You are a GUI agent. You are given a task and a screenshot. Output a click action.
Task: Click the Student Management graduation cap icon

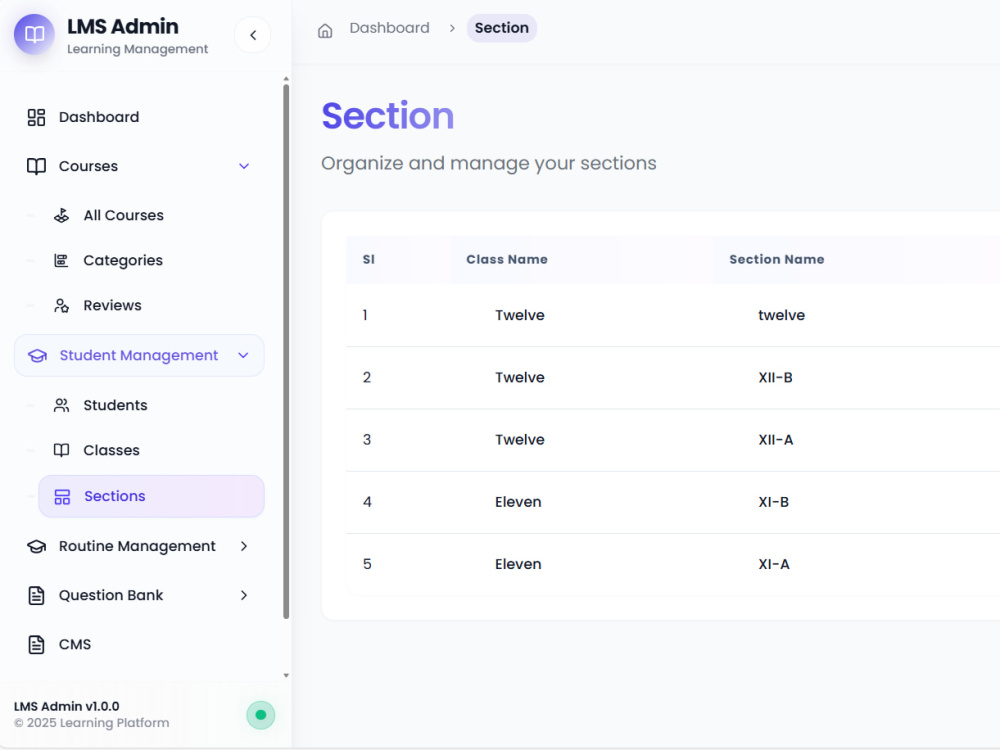point(38,356)
